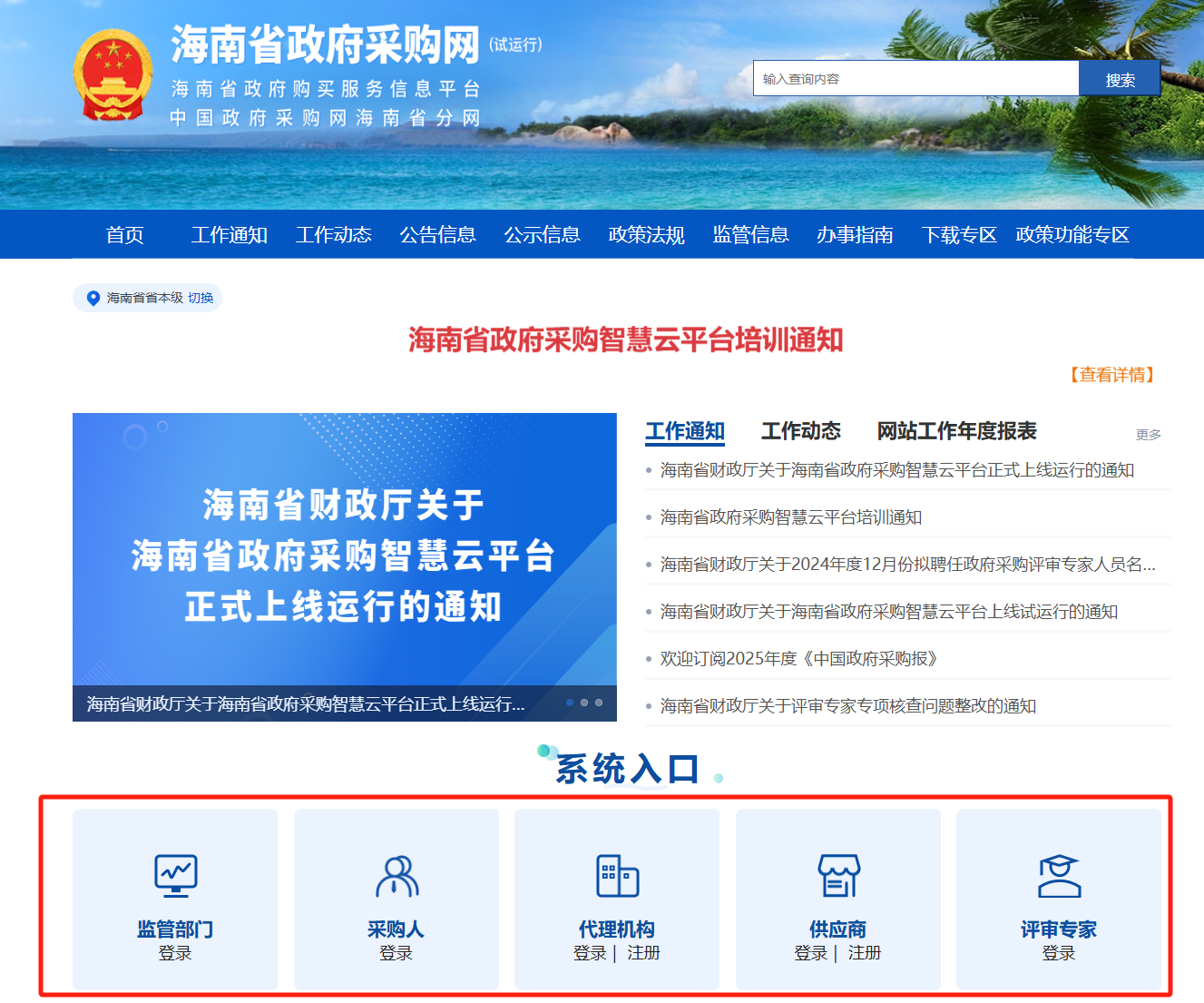This screenshot has height=1003, width=1204.
Task: Select first carousel dot indicator
Action: pos(570,703)
